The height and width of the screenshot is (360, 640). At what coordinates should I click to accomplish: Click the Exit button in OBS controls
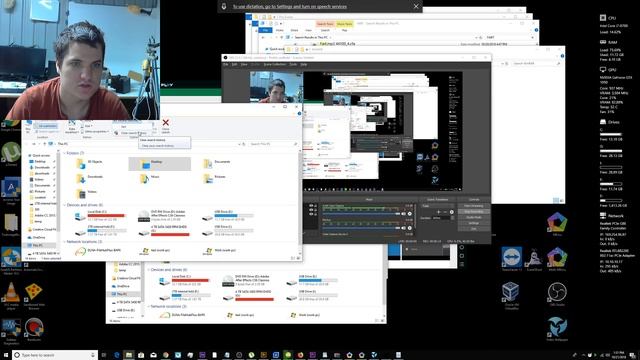(x=474, y=229)
